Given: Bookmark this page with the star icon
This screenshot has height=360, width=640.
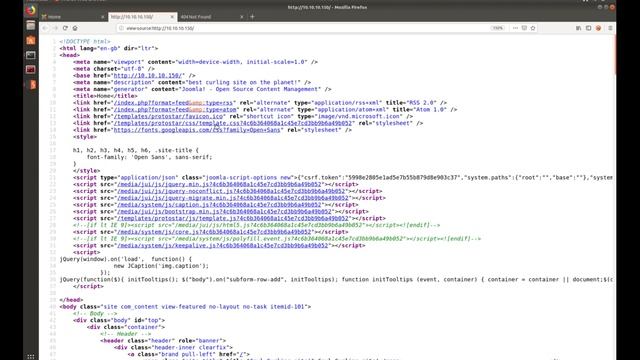Looking at the screenshot, I should click(533, 28).
